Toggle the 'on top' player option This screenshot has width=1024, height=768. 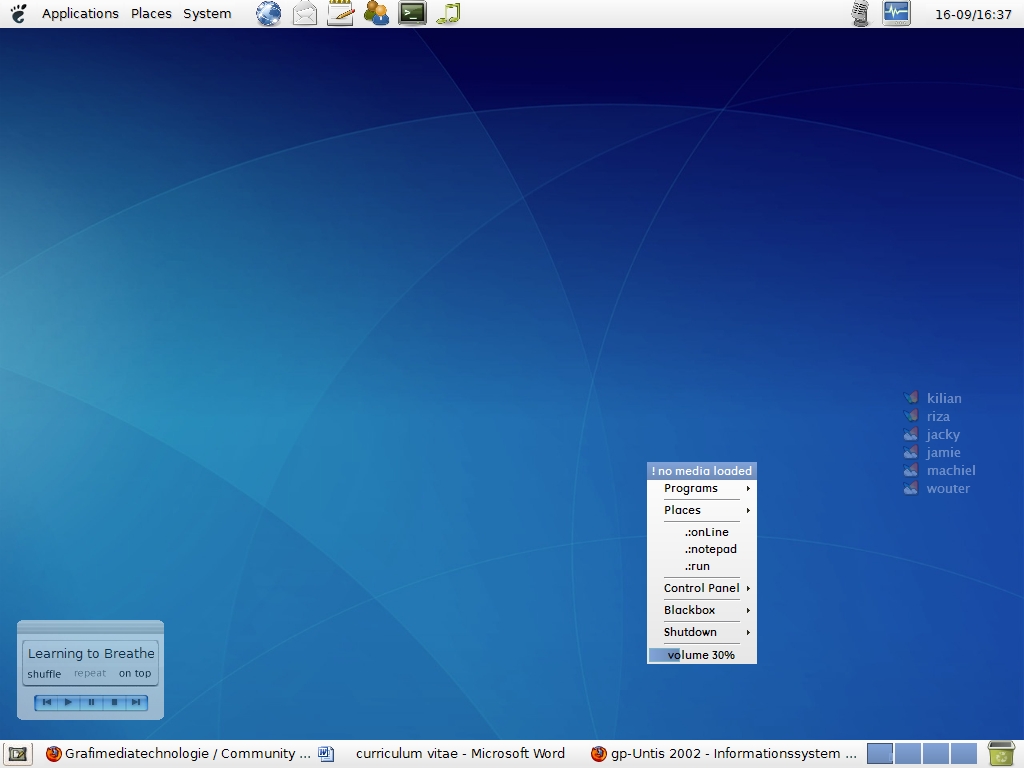click(x=135, y=674)
